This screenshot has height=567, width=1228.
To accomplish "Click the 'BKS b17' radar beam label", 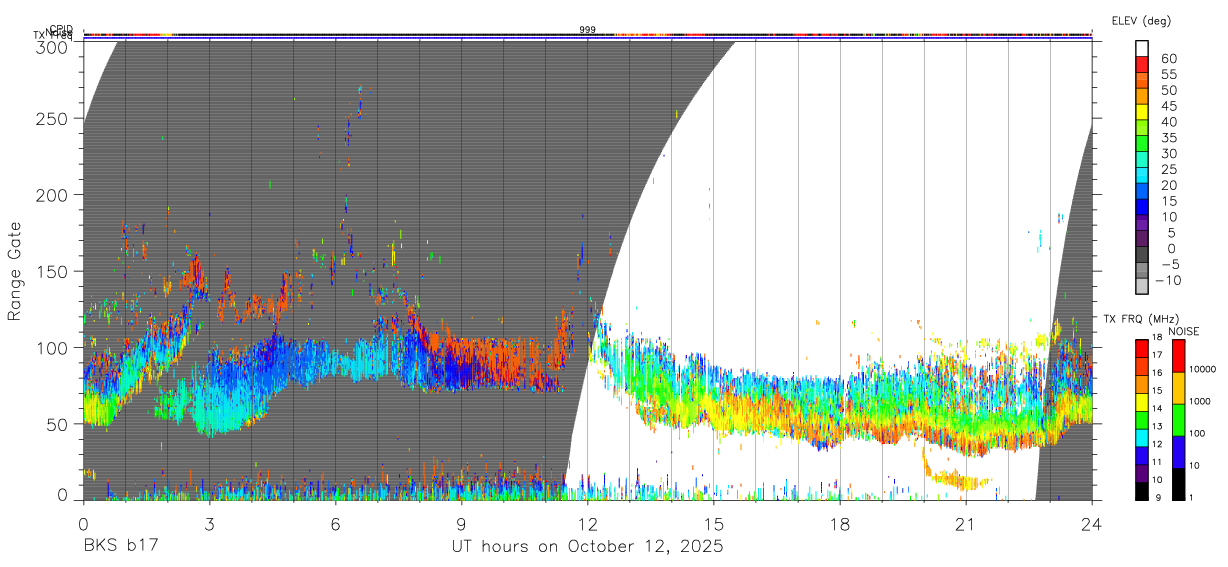I will [x=120, y=546].
